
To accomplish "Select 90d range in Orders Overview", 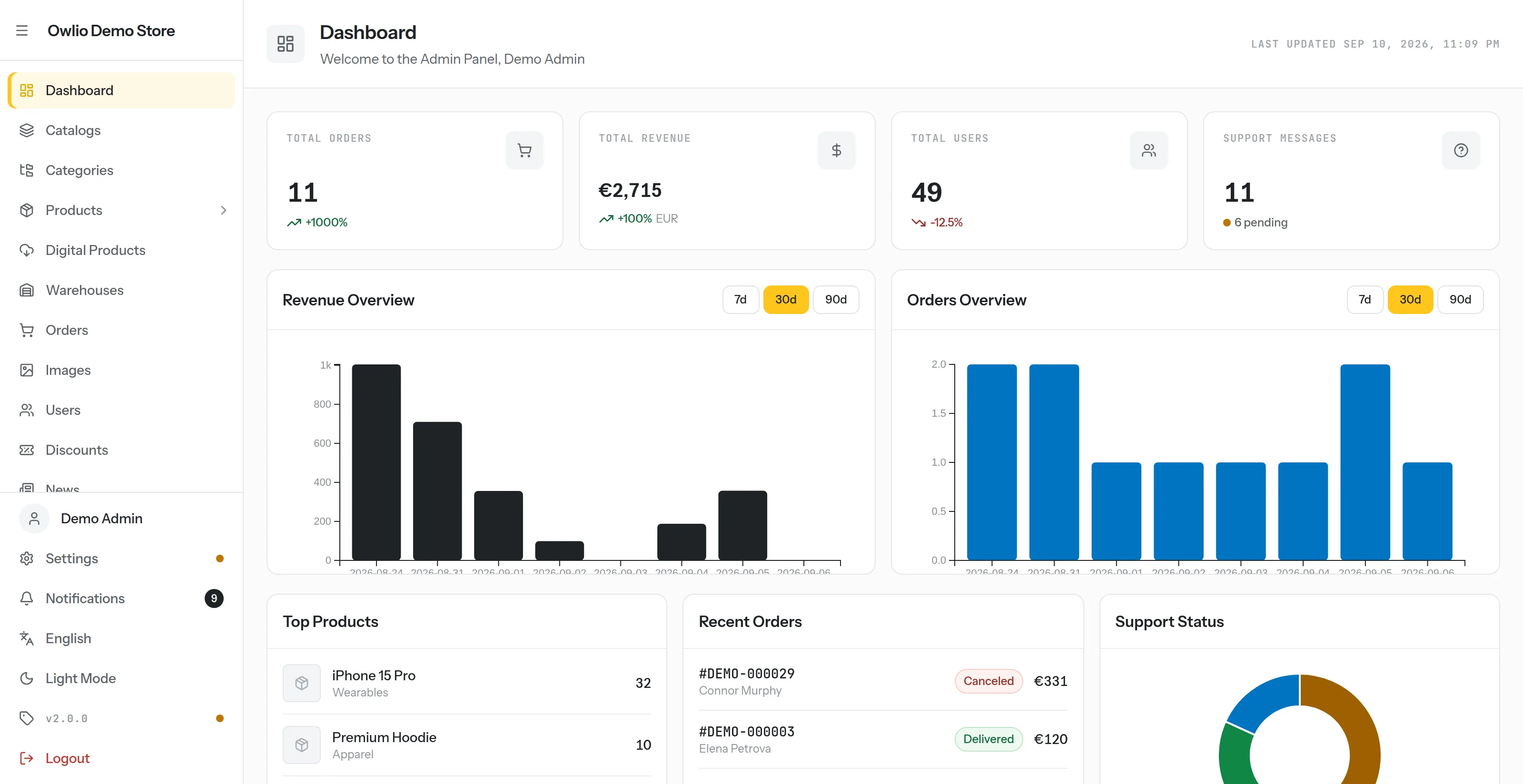I will point(1460,300).
